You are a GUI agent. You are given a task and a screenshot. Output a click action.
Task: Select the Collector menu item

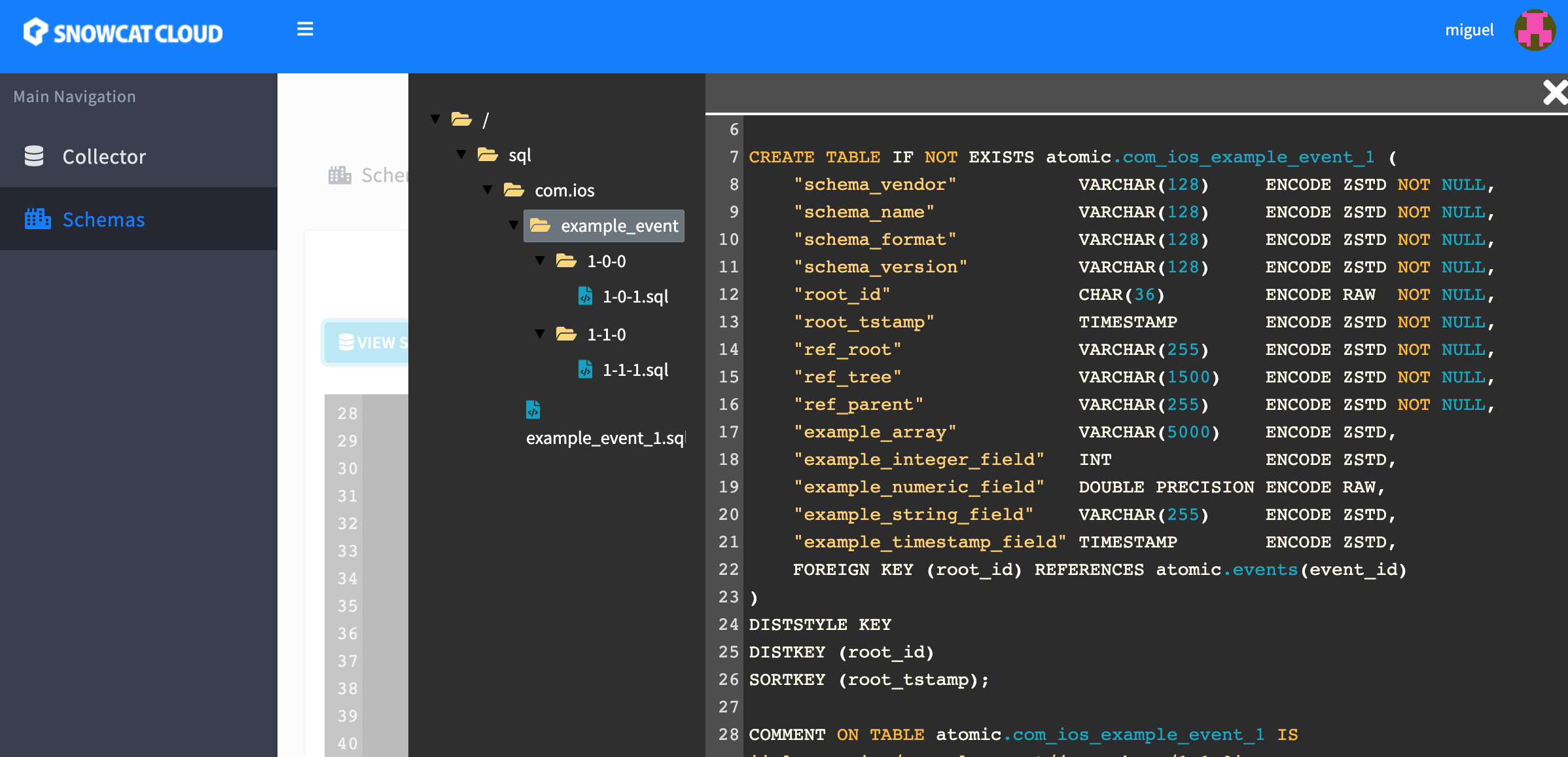point(104,156)
